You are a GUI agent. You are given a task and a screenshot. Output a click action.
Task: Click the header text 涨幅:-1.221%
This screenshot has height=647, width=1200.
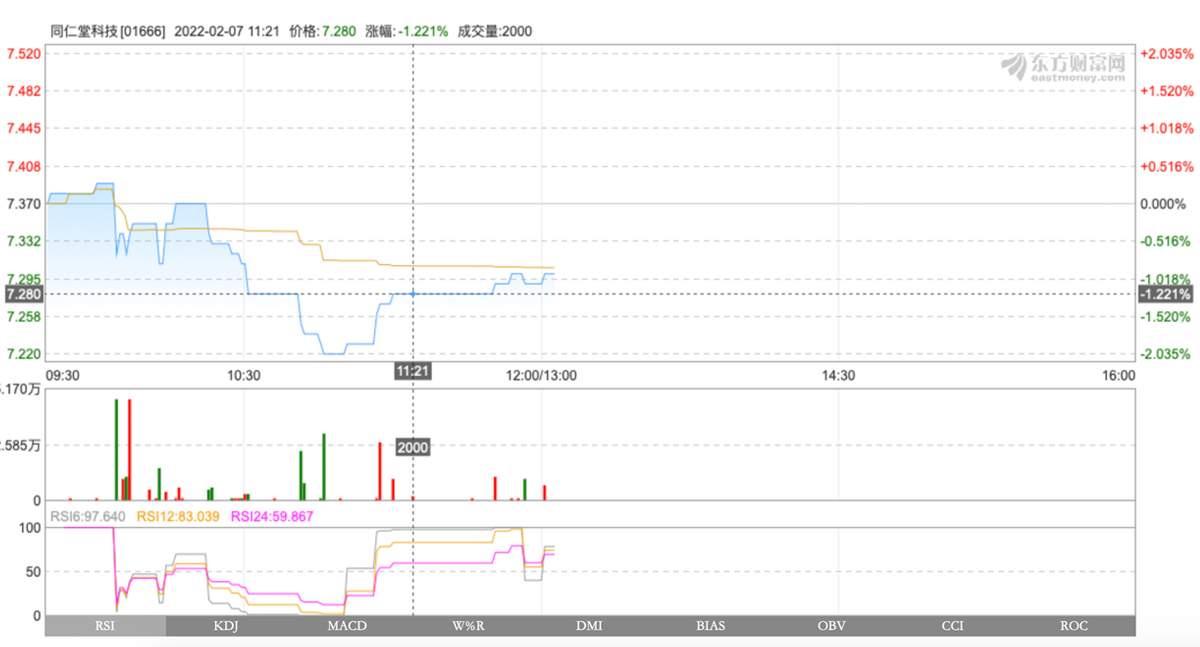click(408, 31)
